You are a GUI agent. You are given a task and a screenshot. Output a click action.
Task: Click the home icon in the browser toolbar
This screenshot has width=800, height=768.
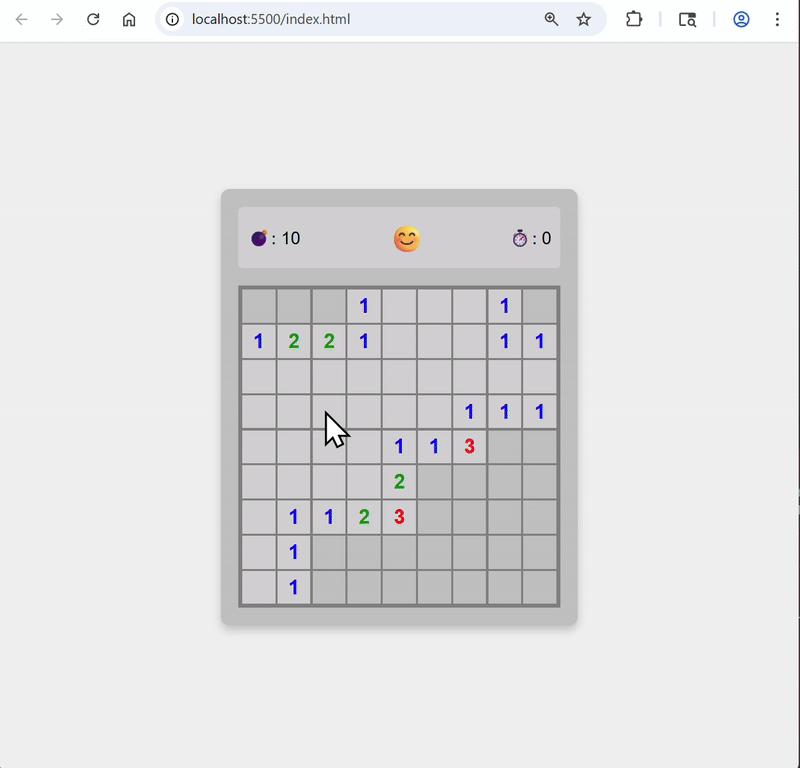(x=129, y=19)
